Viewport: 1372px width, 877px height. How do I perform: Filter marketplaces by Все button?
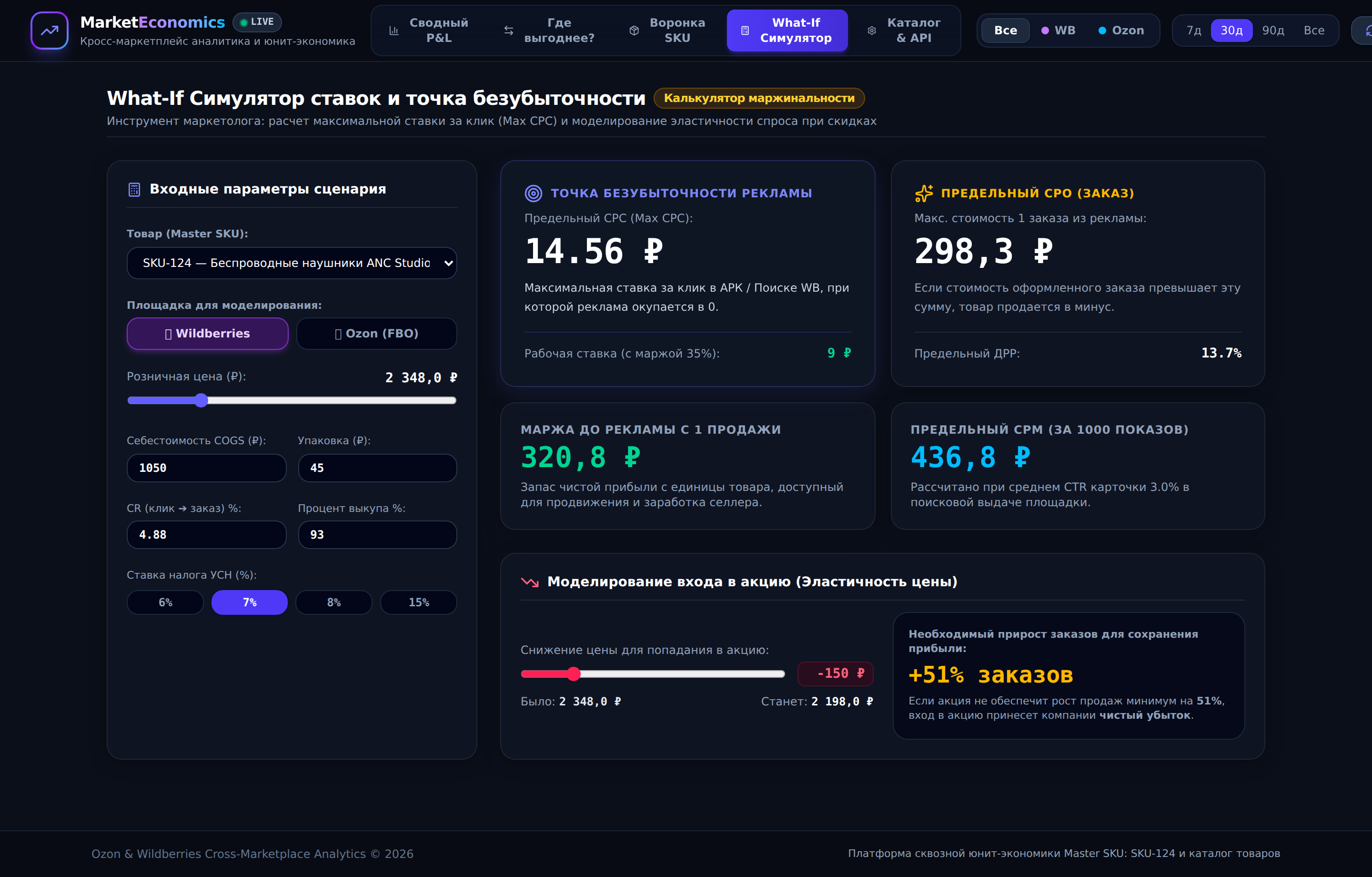pos(1006,30)
